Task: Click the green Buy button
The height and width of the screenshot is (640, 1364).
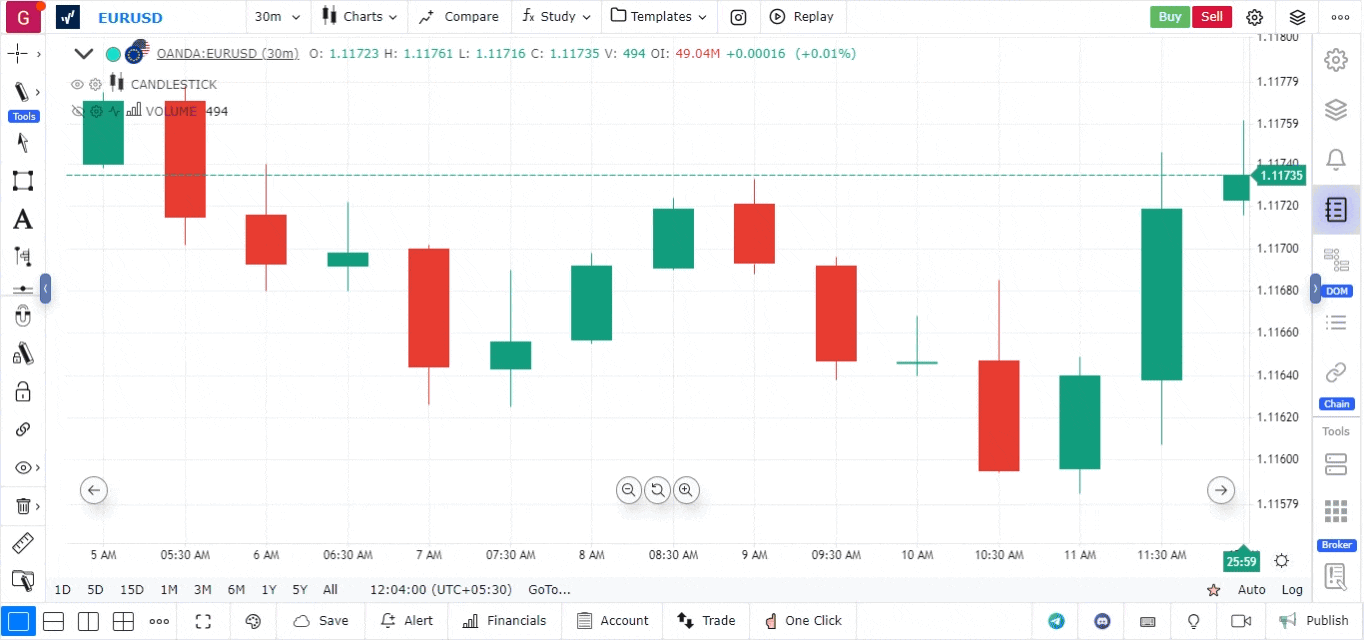Action: (1169, 17)
